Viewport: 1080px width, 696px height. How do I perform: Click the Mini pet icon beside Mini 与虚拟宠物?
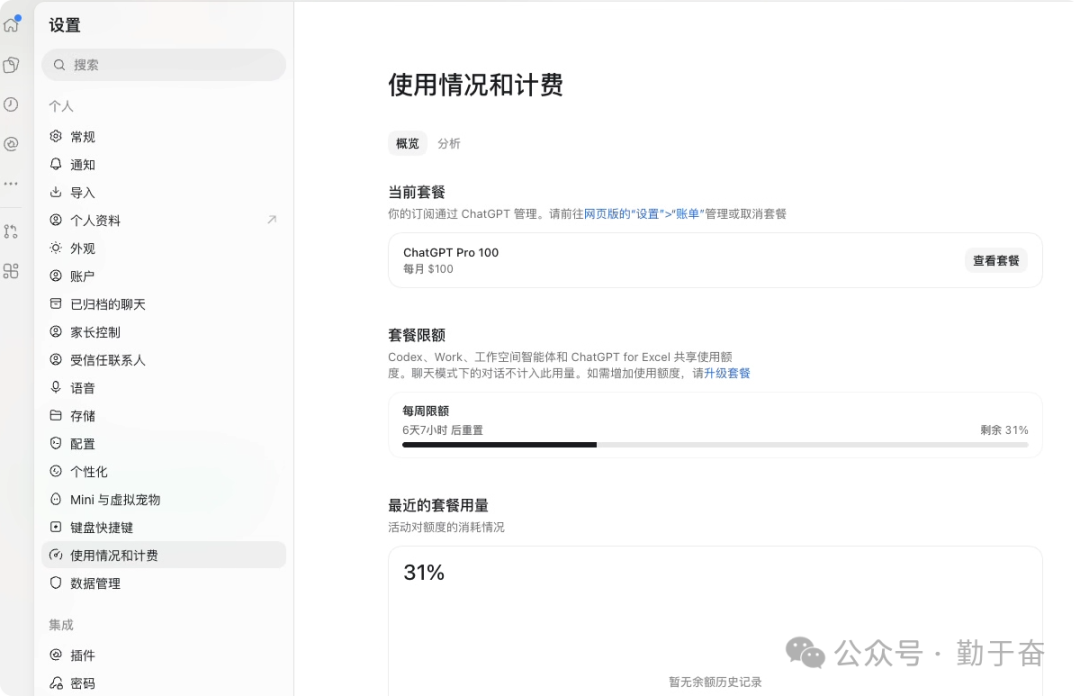pos(56,499)
